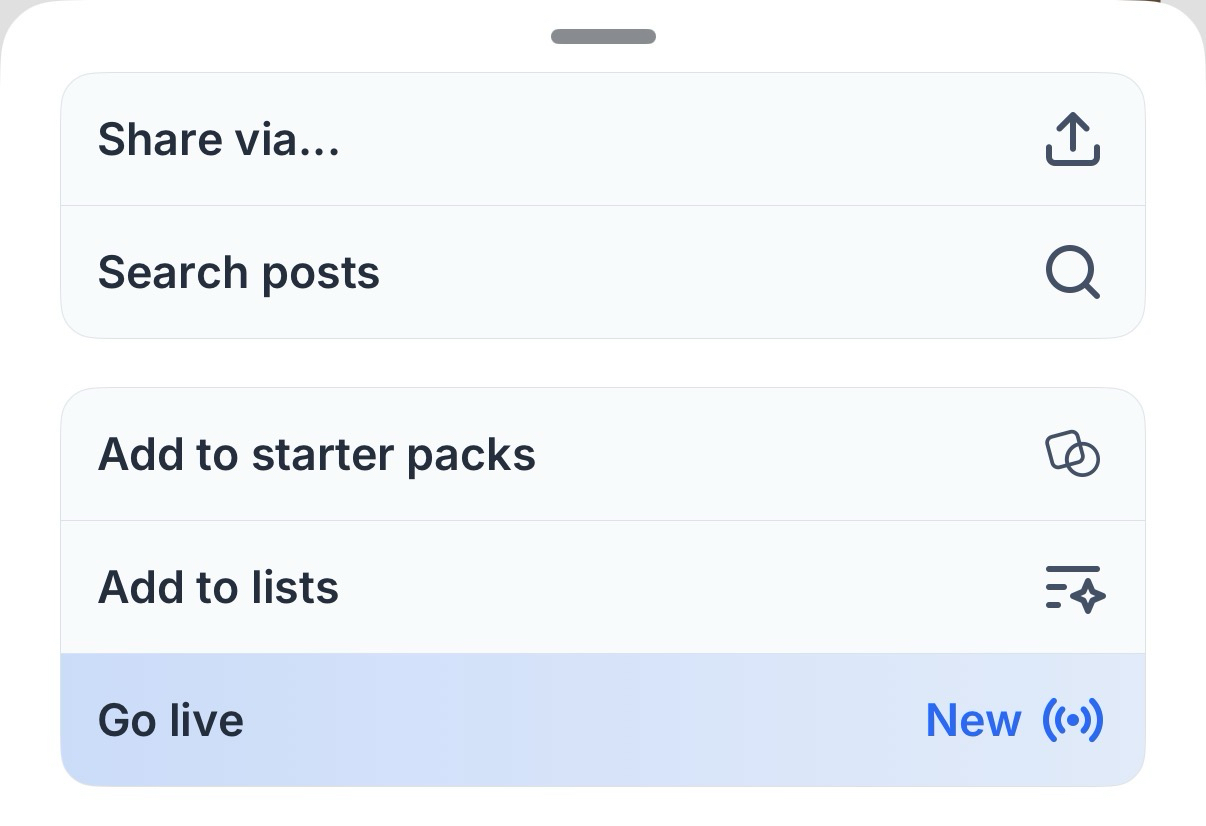Click the blue "New" badge

[973, 720]
